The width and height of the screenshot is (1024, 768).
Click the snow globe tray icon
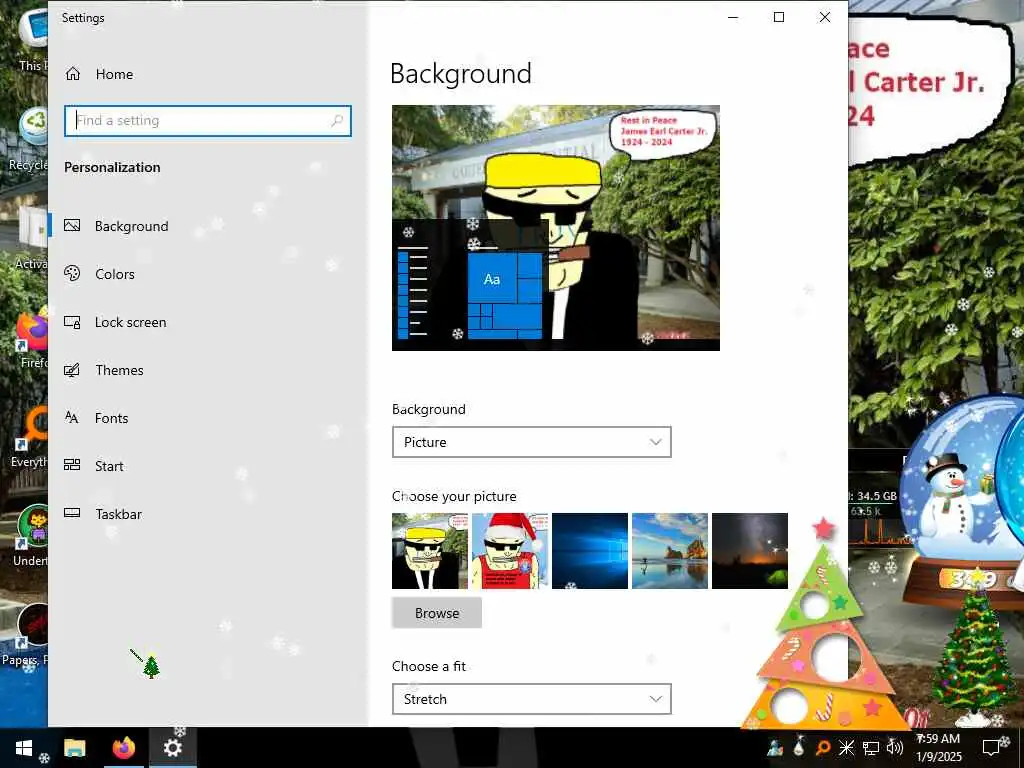coord(776,747)
